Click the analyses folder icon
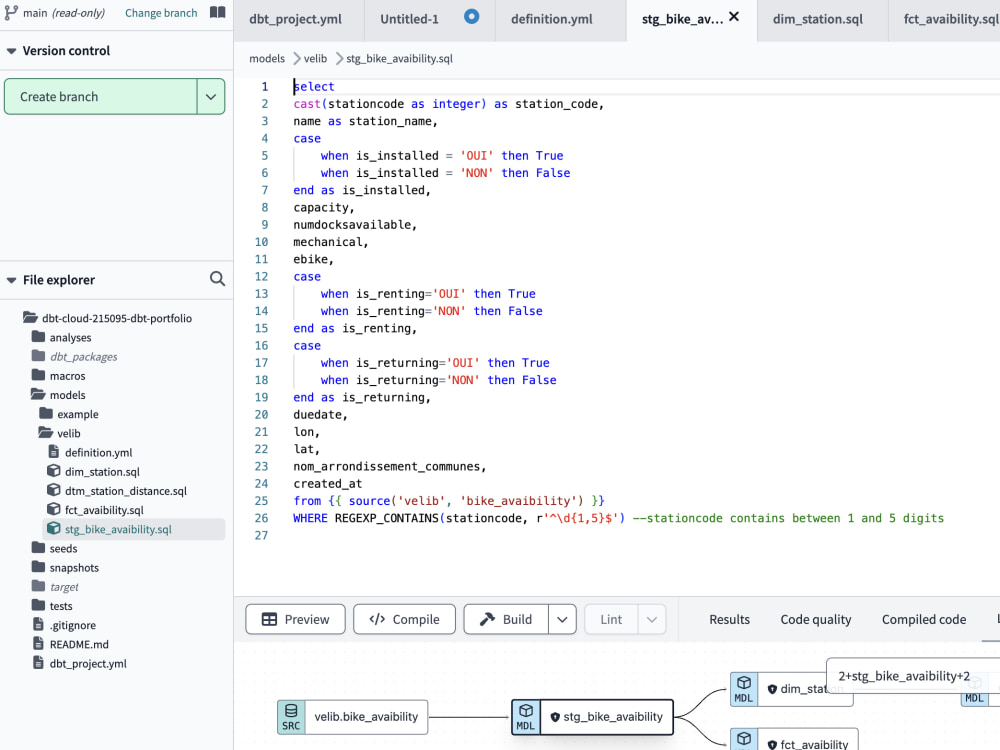This screenshot has width=1000, height=750. [38, 337]
